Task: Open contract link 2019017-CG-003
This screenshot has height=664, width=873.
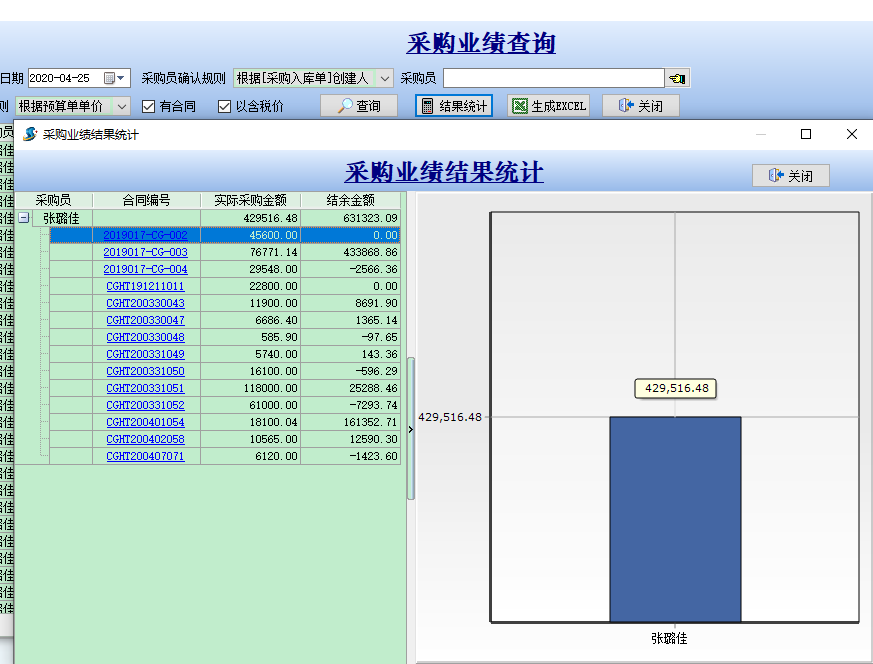Action: (145, 253)
